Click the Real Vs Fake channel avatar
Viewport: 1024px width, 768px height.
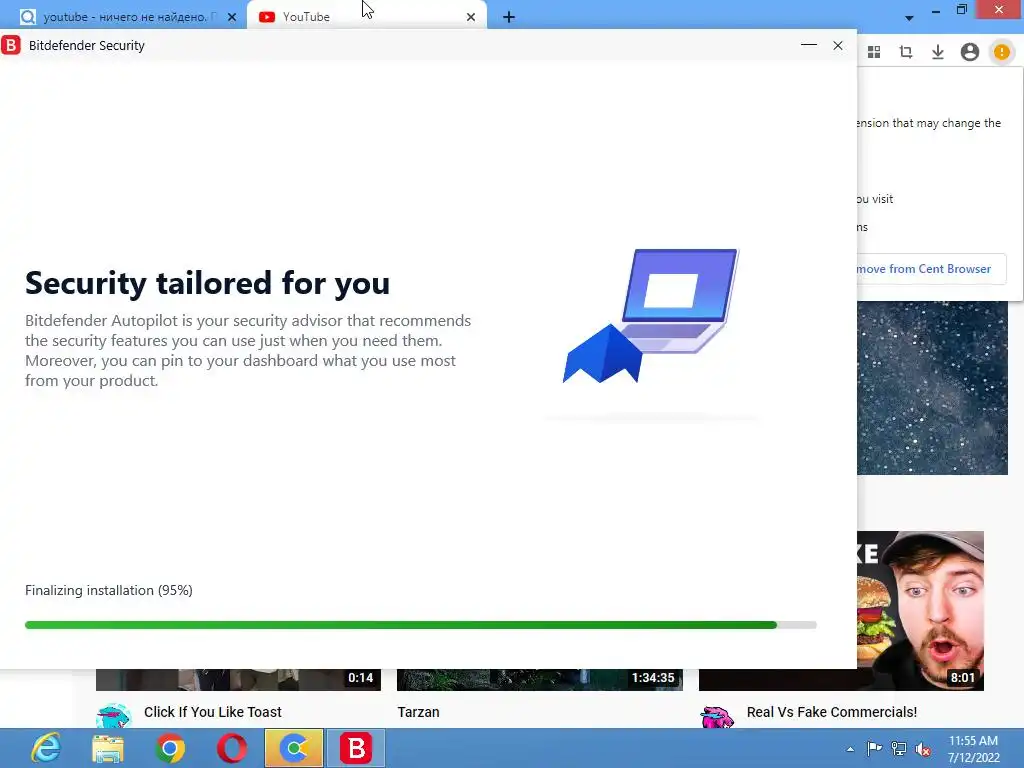click(716, 716)
